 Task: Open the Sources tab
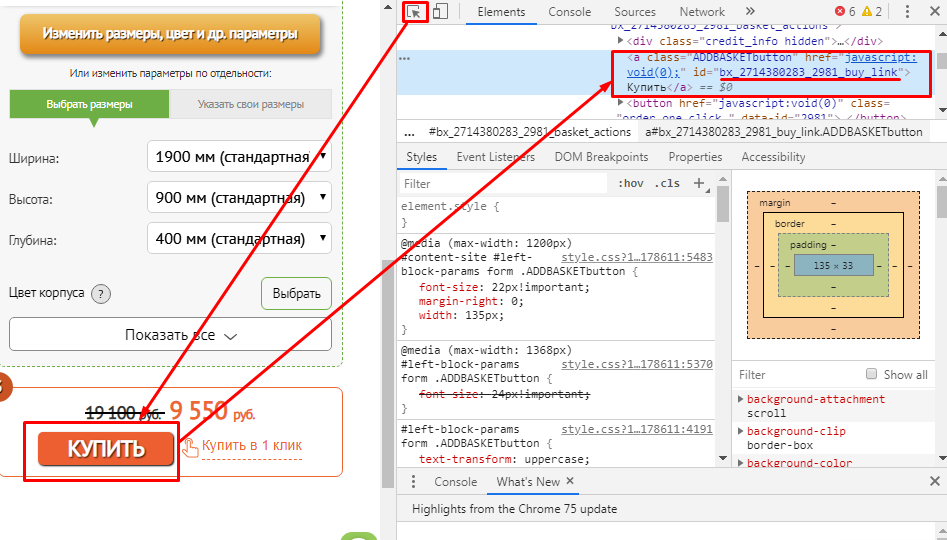[x=635, y=11]
